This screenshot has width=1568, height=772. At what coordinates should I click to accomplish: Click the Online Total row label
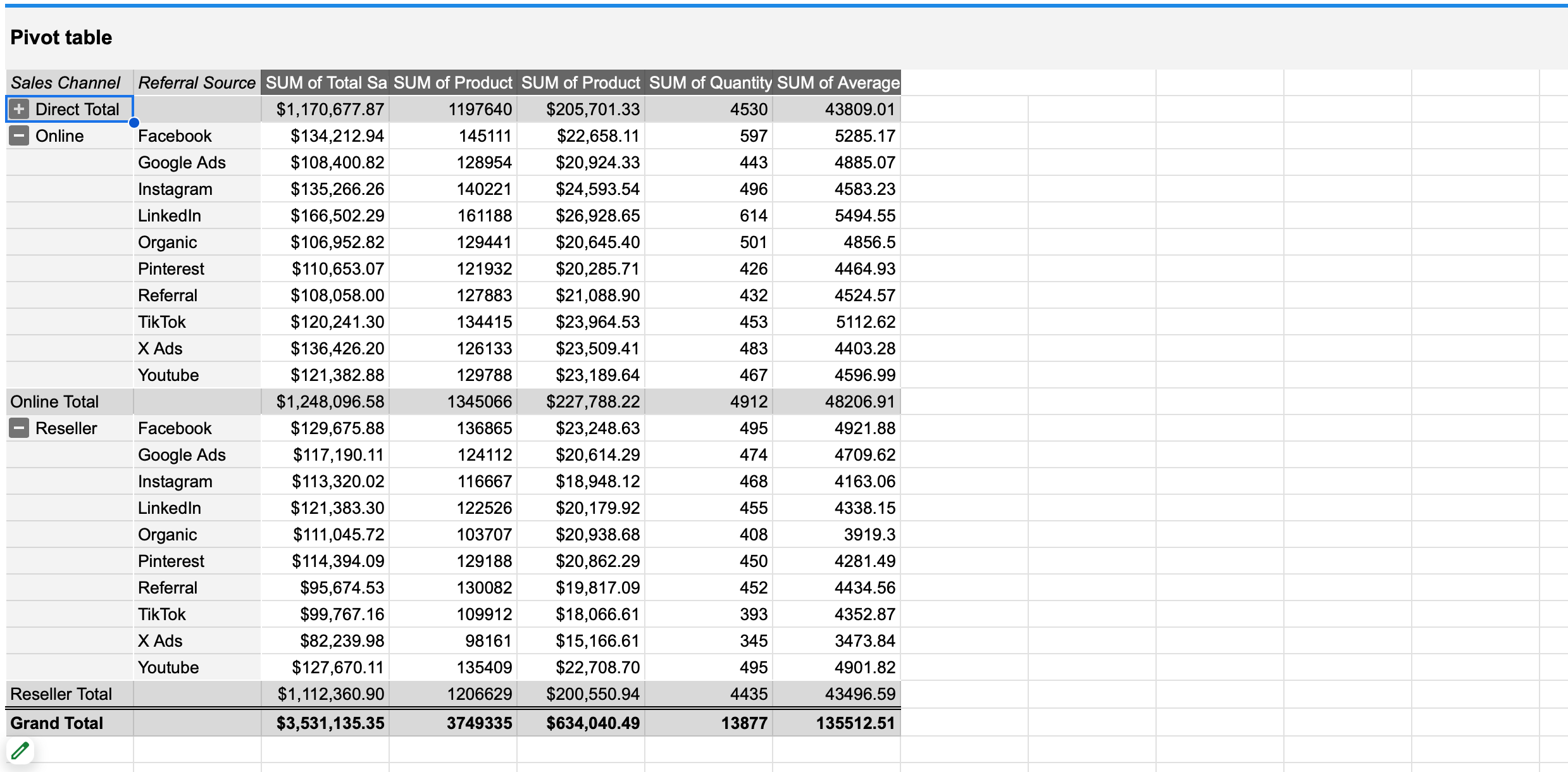click(x=70, y=402)
